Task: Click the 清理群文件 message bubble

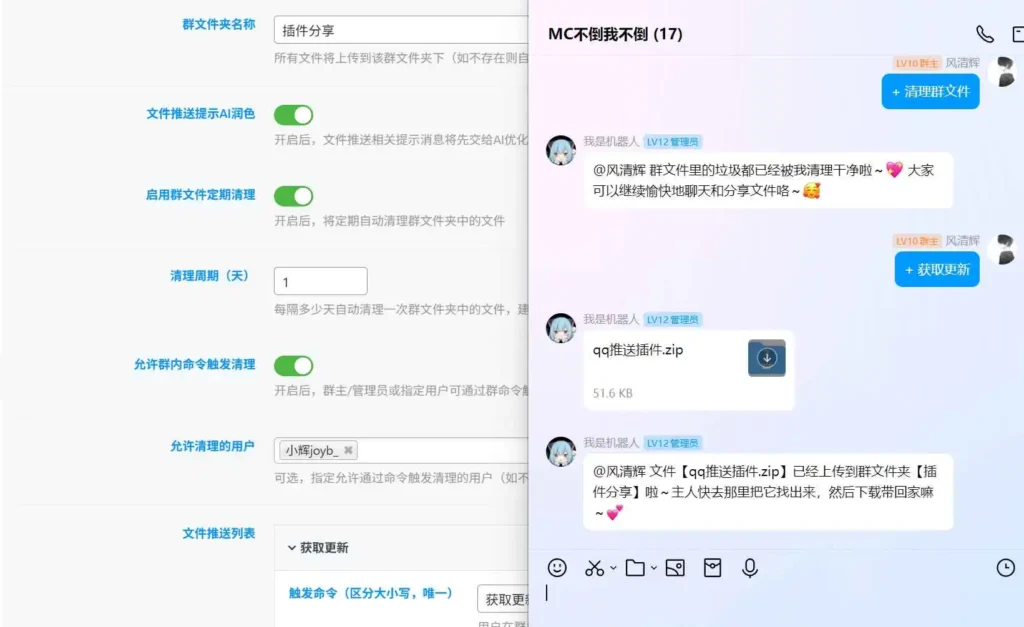Action: (x=931, y=91)
